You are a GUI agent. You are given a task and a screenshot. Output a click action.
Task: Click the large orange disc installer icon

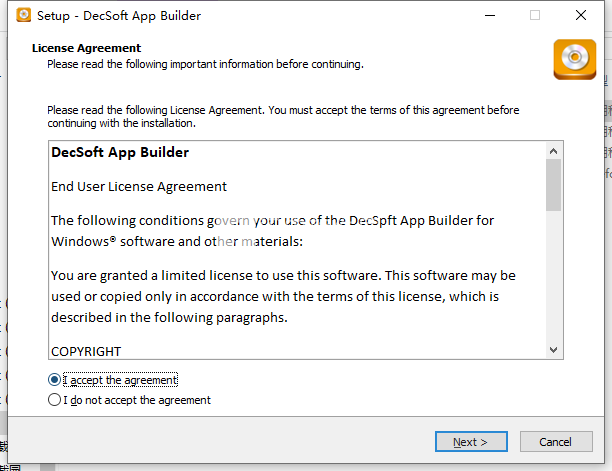point(575,59)
